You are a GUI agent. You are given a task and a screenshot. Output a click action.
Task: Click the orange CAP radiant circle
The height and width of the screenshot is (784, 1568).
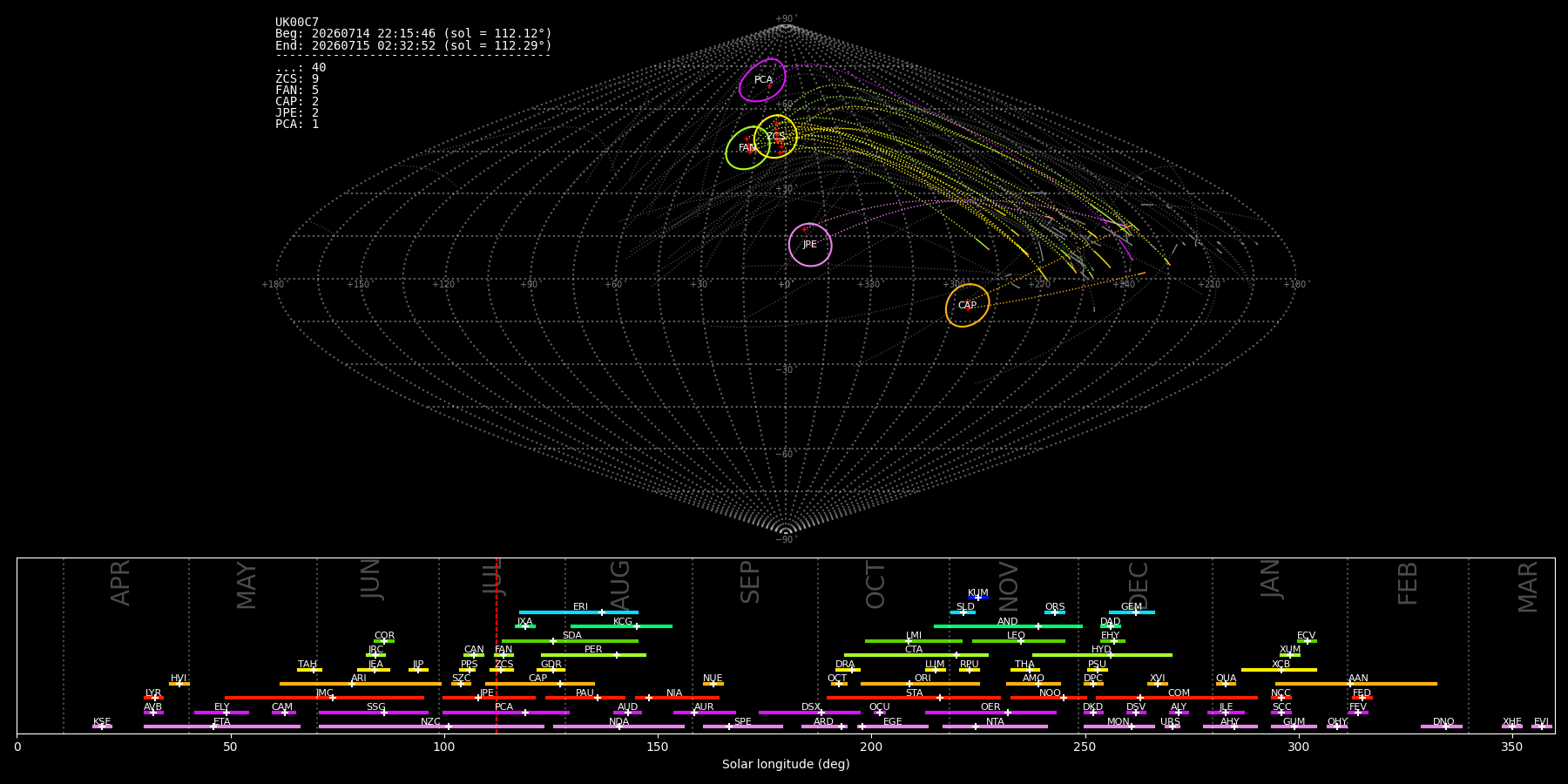968,306
